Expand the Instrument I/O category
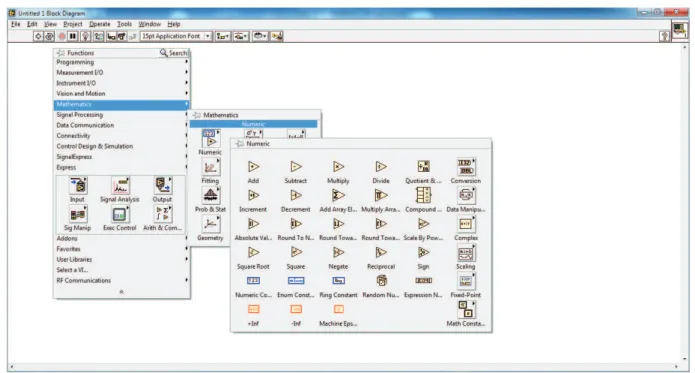The height and width of the screenshot is (373, 695). click(122, 83)
